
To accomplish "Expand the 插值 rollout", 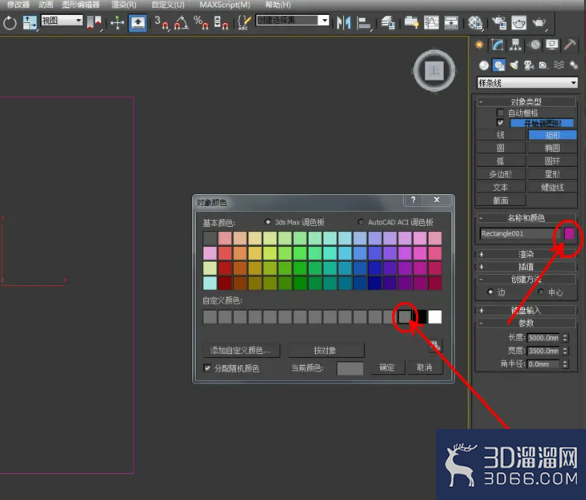I will point(526,267).
